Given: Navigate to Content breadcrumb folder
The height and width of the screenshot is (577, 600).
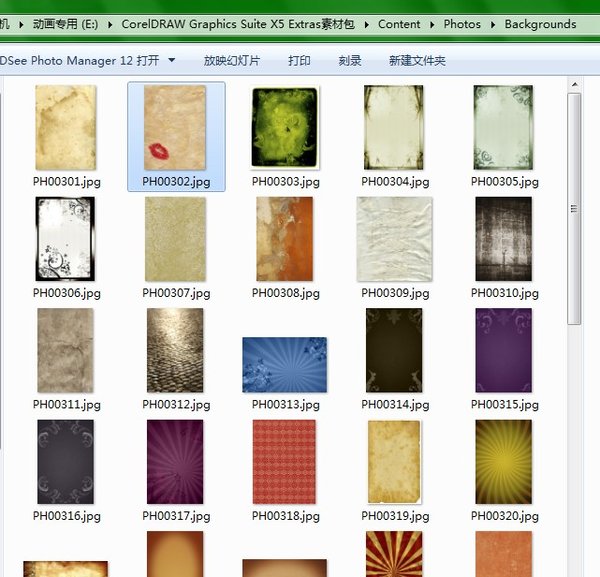Looking at the screenshot, I should coord(399,24).
